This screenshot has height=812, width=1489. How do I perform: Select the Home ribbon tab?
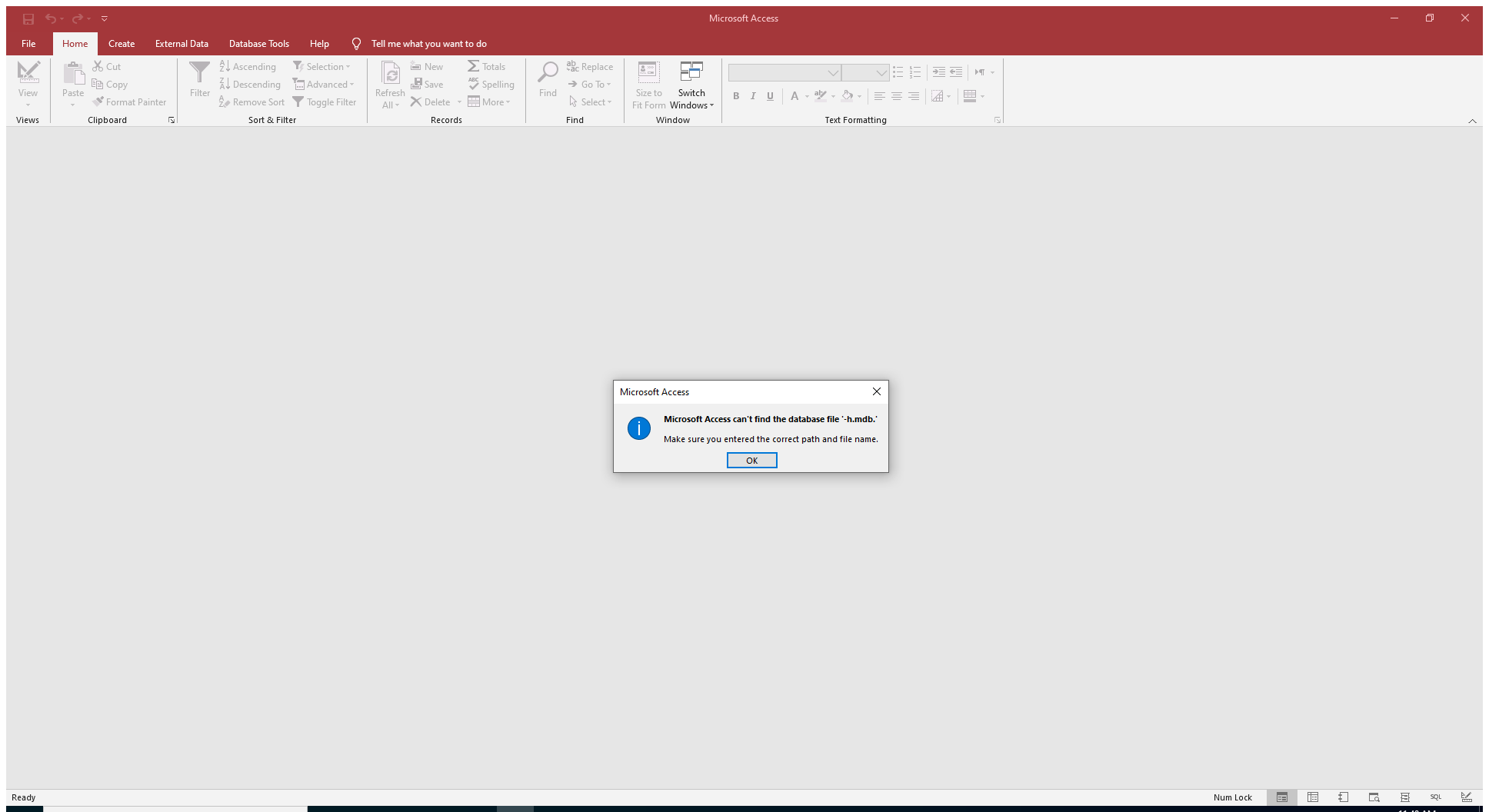(75, 44)
